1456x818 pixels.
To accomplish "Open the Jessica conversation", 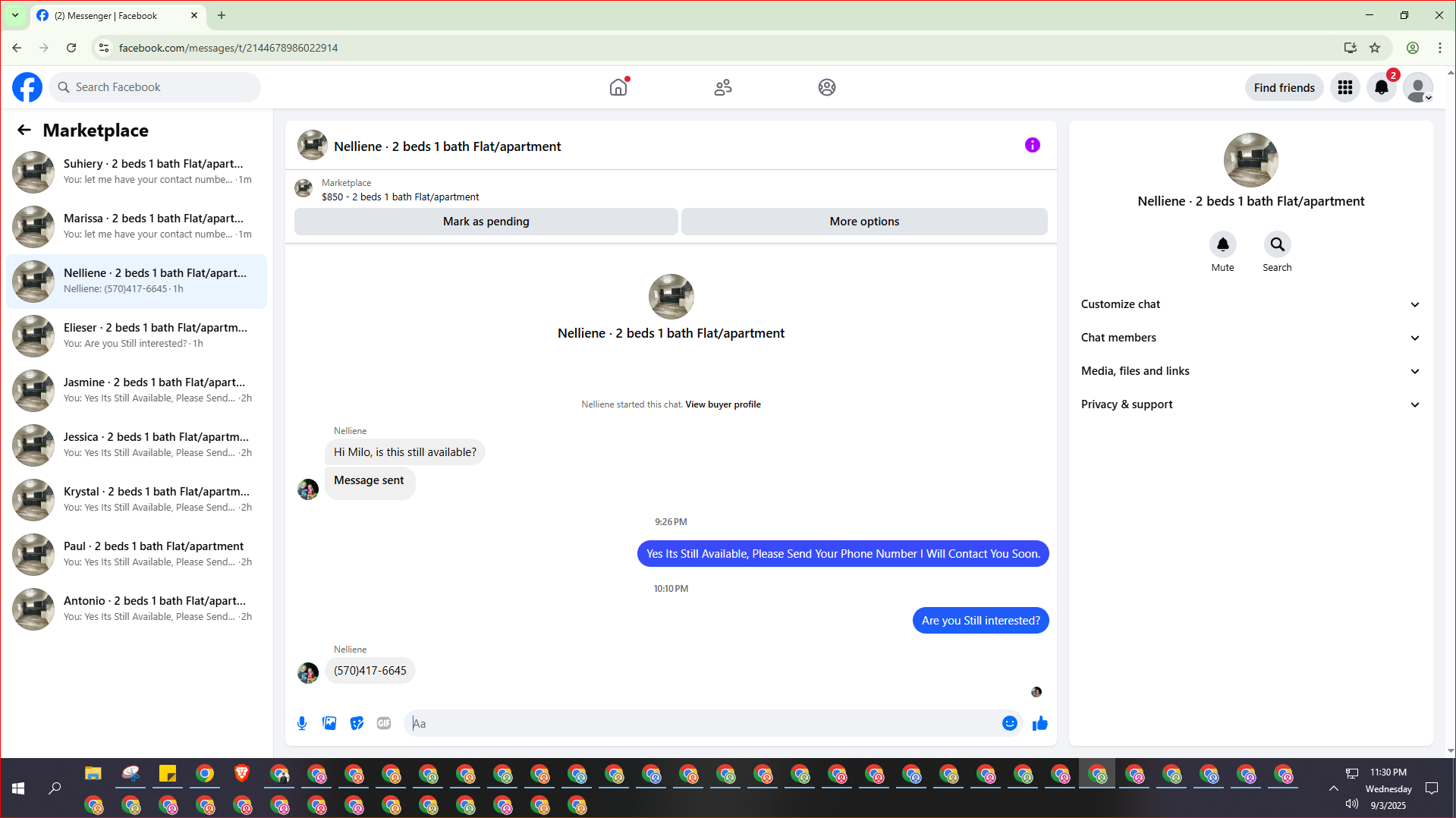I will (x=137, y=445).
